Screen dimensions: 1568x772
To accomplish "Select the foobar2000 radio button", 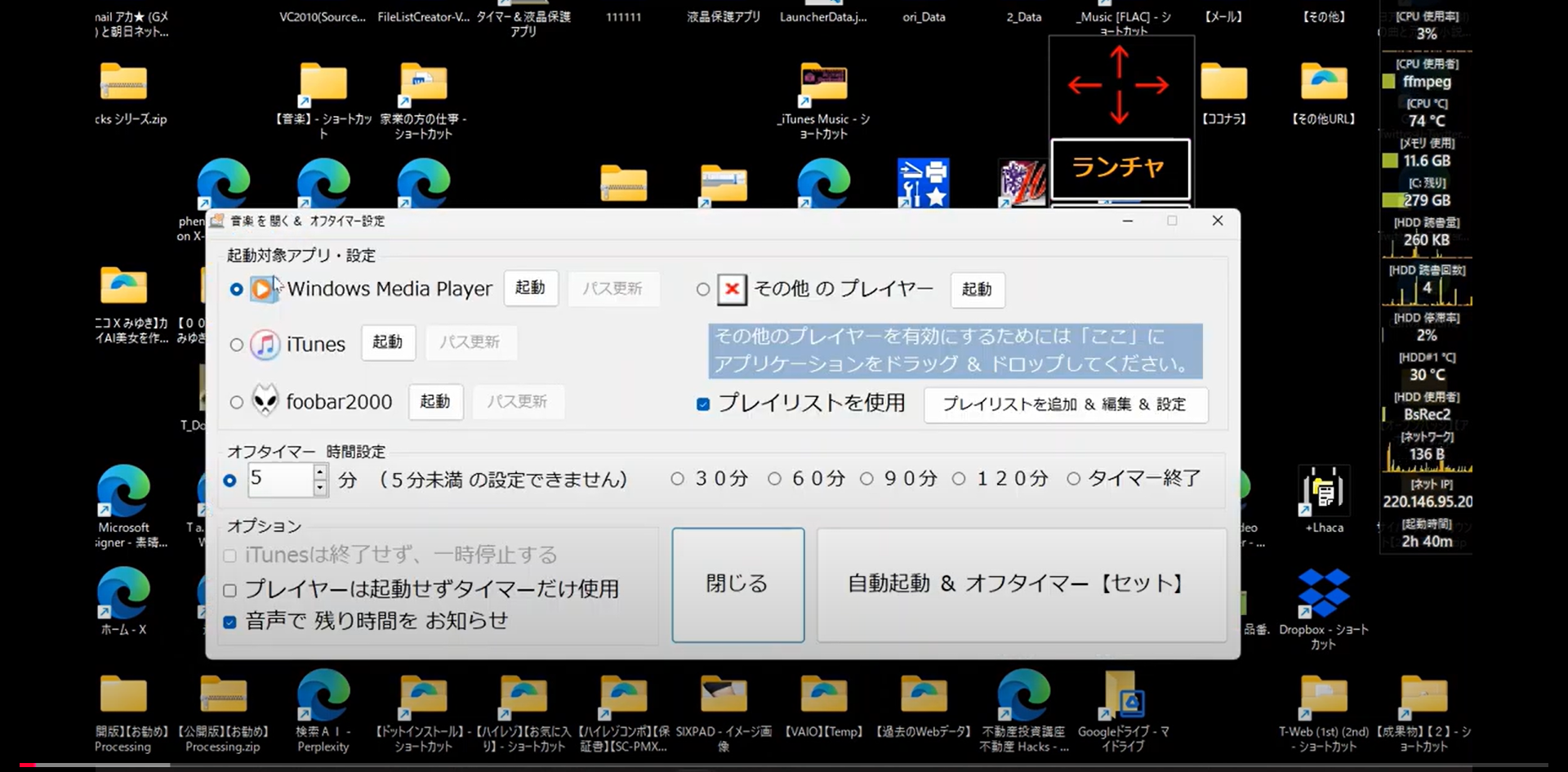I will point(237,402).
